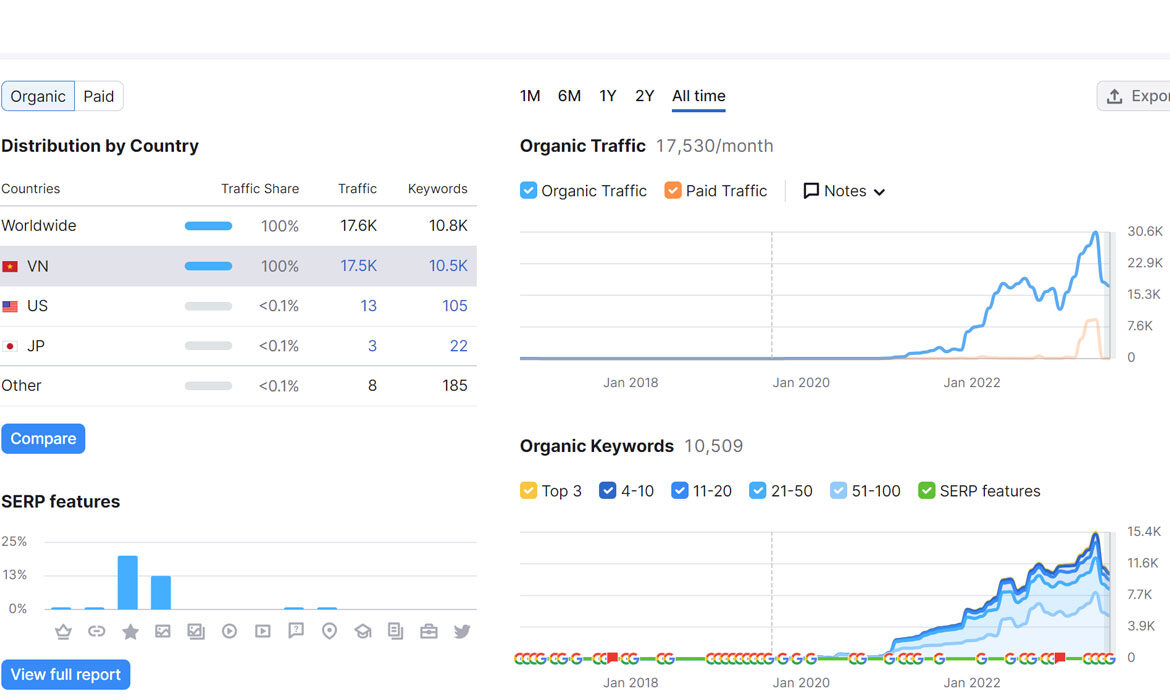Open JP keywords link 22
The width and height of the screenshot is (1170, 700).
(x=458, y=346)
